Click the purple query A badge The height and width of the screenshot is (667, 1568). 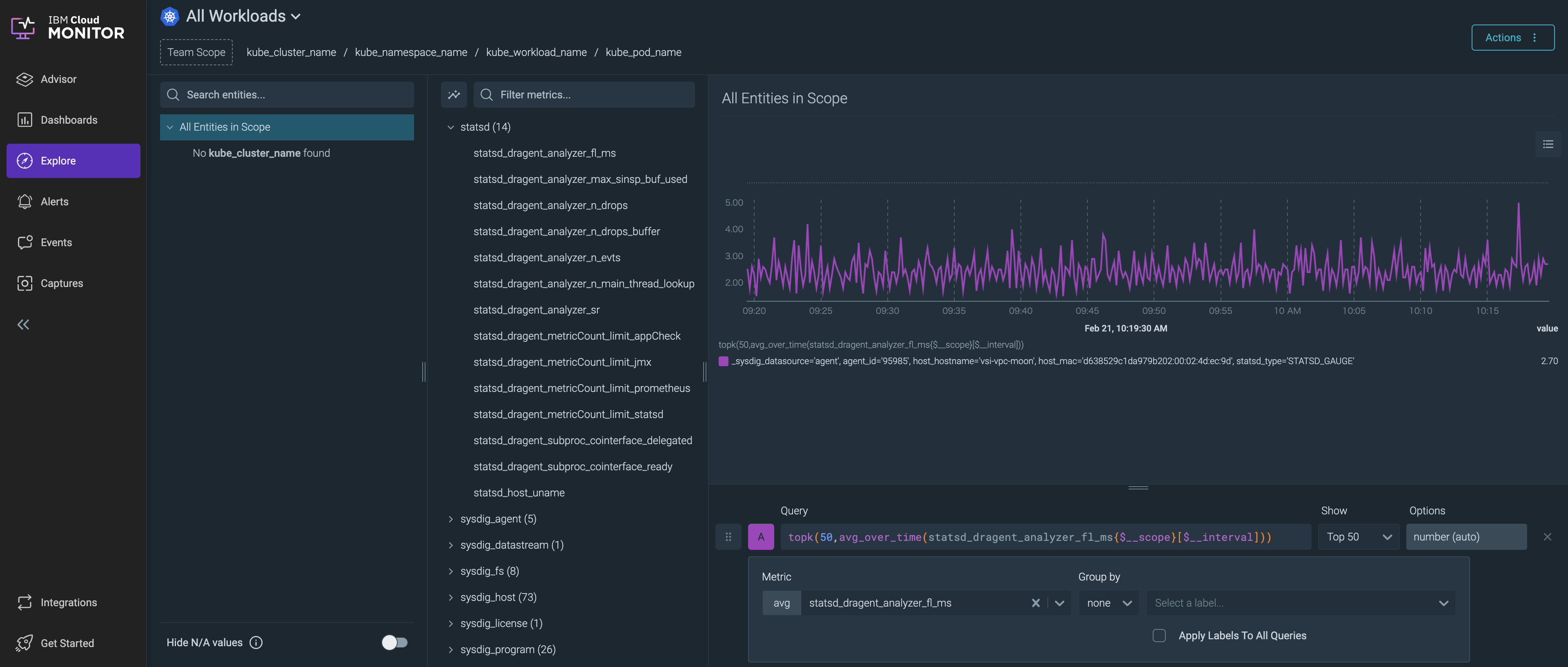point(760,537)
